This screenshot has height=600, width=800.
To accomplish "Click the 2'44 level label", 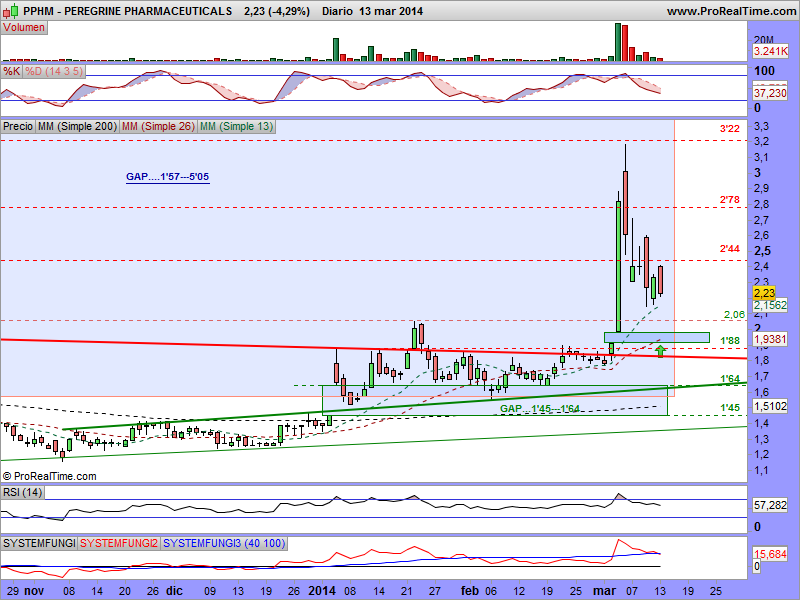I will [730, 248].
